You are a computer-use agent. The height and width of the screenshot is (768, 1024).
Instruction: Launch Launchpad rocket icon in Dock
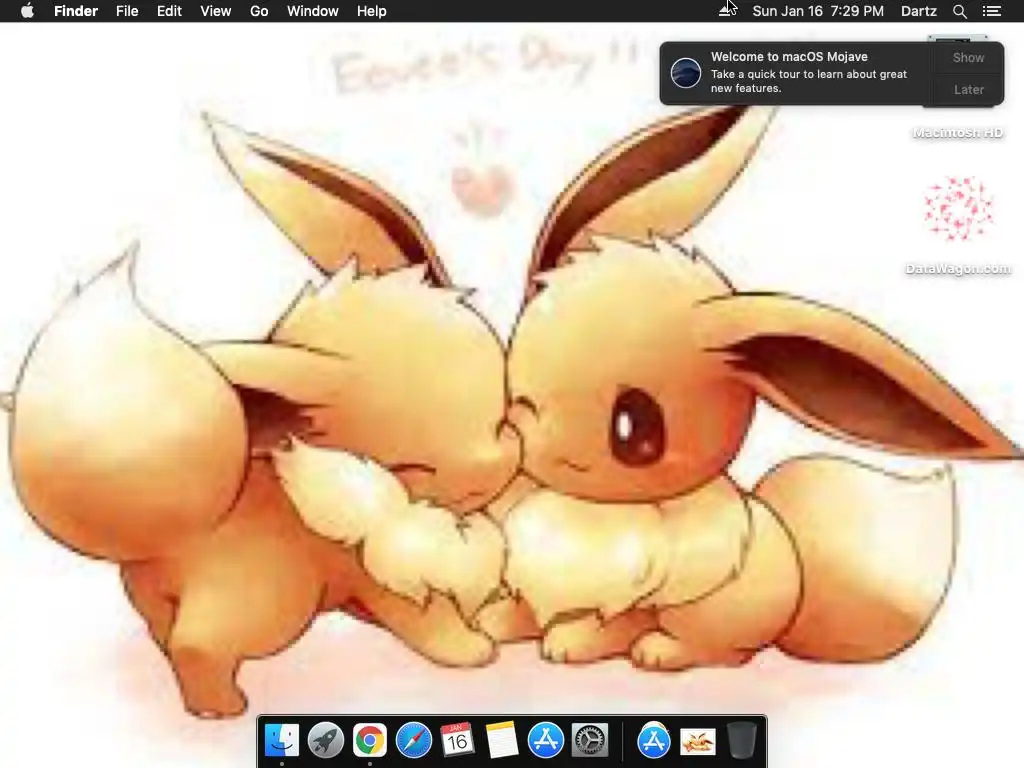(326, 740)
